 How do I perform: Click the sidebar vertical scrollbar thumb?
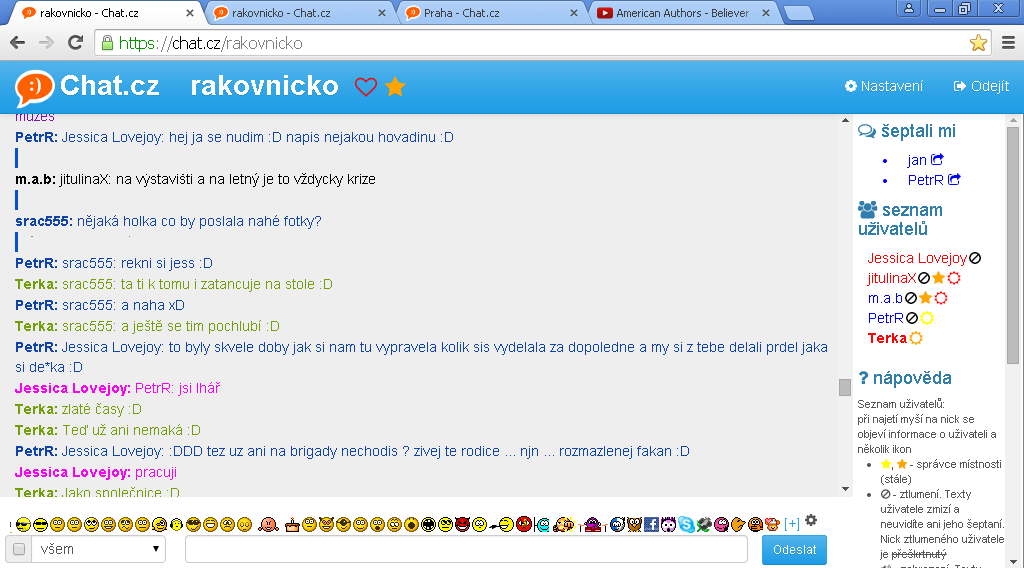[1013, 245]
